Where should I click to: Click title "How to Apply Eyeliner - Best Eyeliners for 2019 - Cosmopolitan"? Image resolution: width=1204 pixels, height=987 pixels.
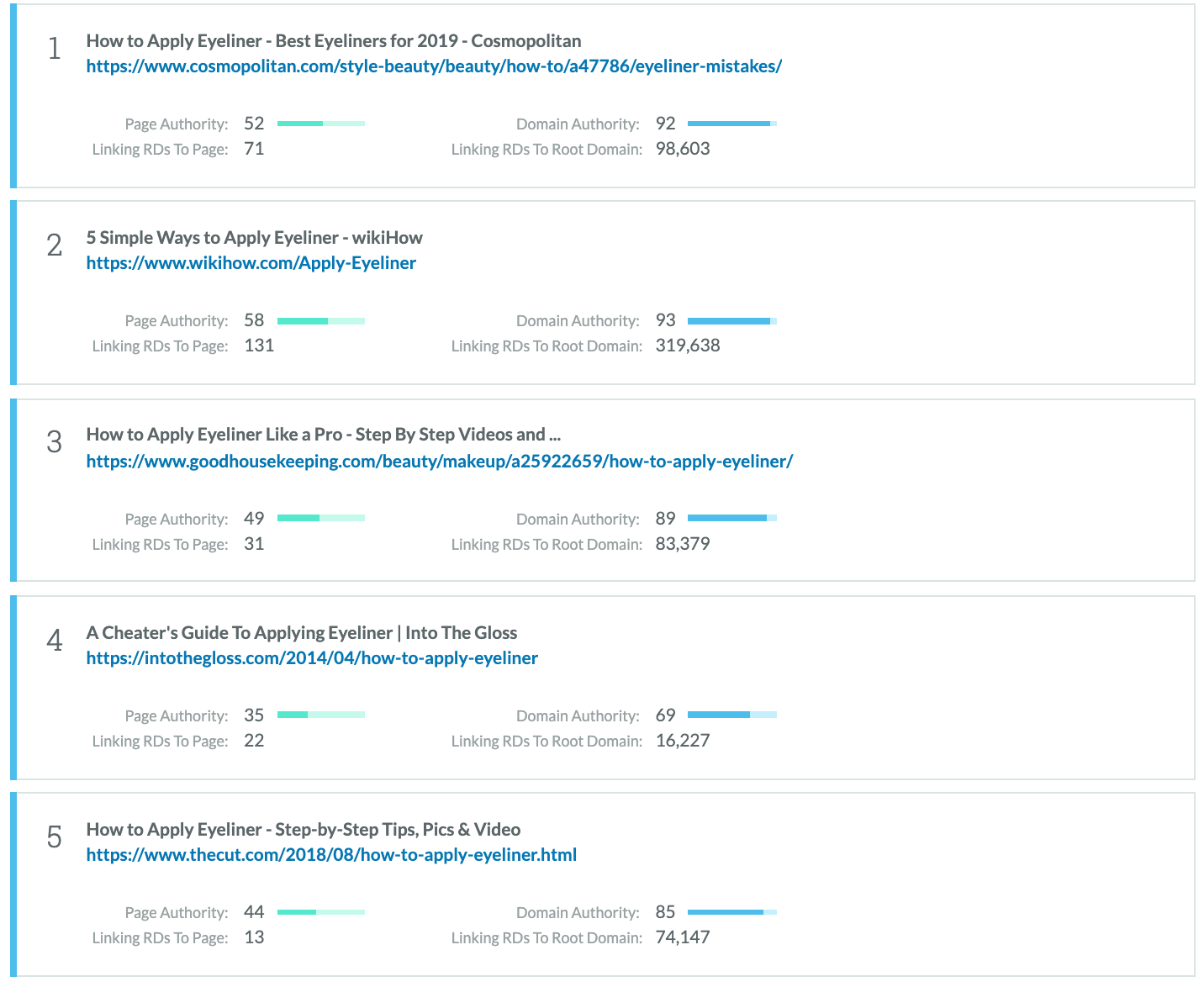tap(334, 41)
